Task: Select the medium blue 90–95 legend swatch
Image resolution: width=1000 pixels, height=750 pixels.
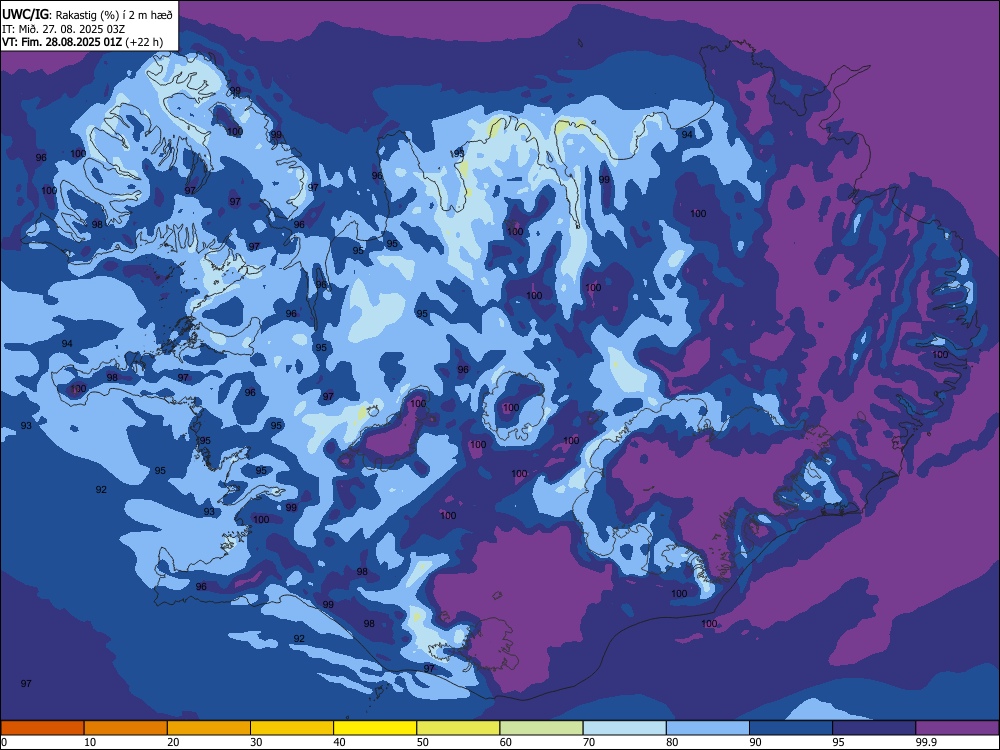Action: tap(791, 728)
